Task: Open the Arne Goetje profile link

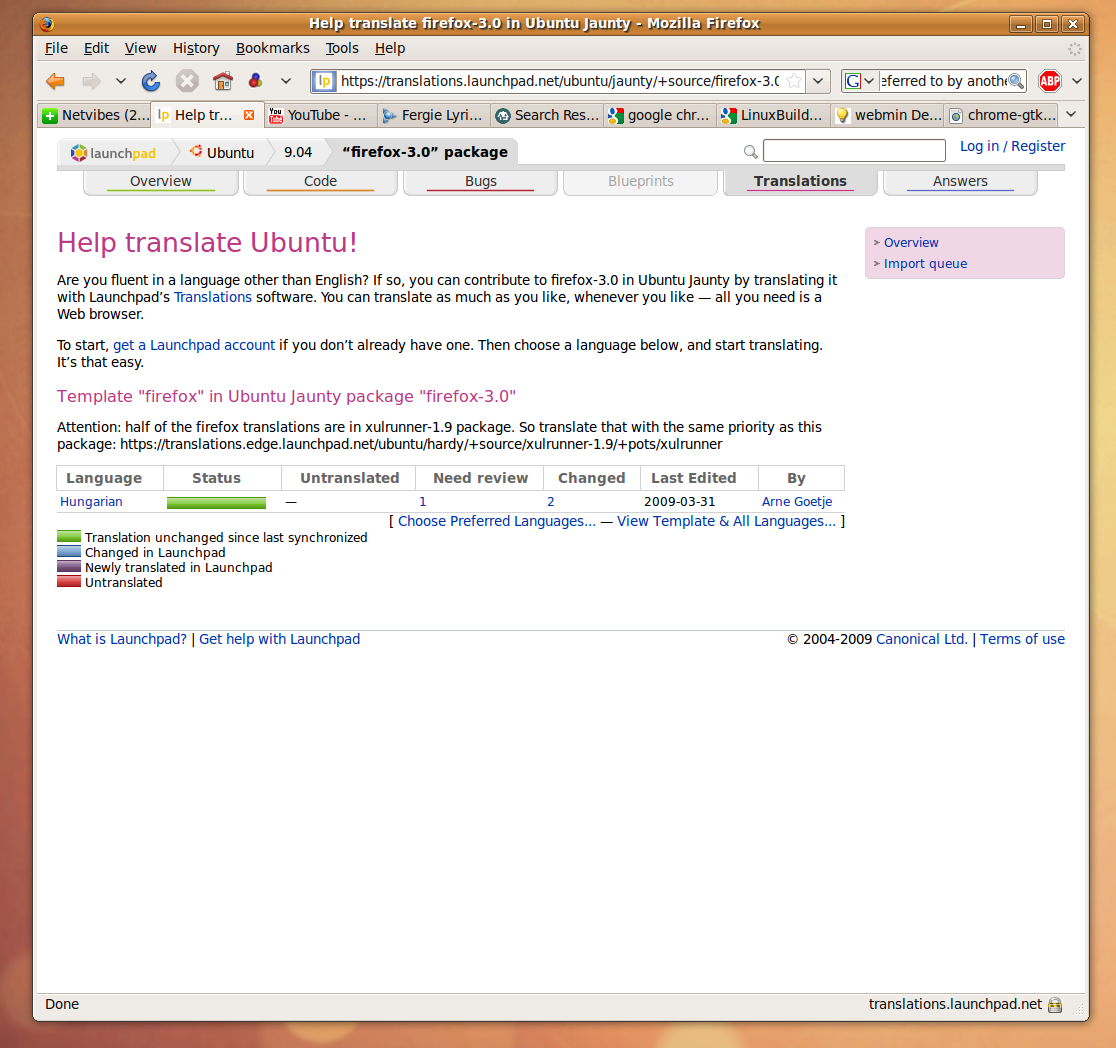Action: 796,502
